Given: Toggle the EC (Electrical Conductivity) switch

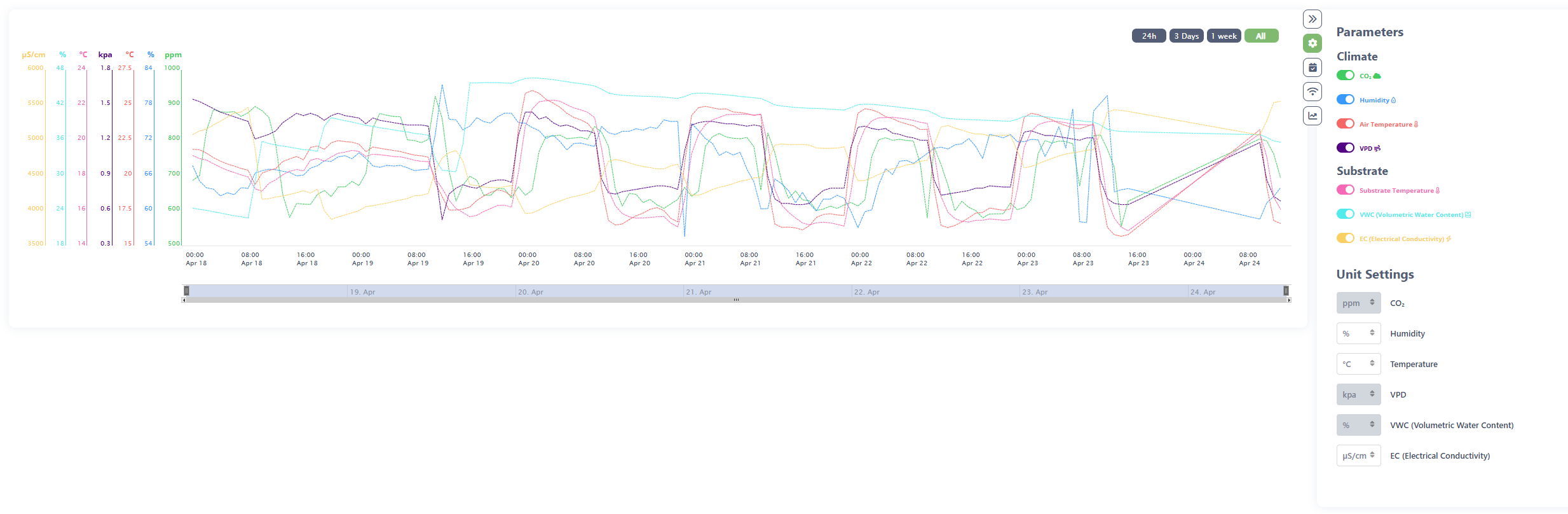Looking at the screenshot, I should 1345,239.
